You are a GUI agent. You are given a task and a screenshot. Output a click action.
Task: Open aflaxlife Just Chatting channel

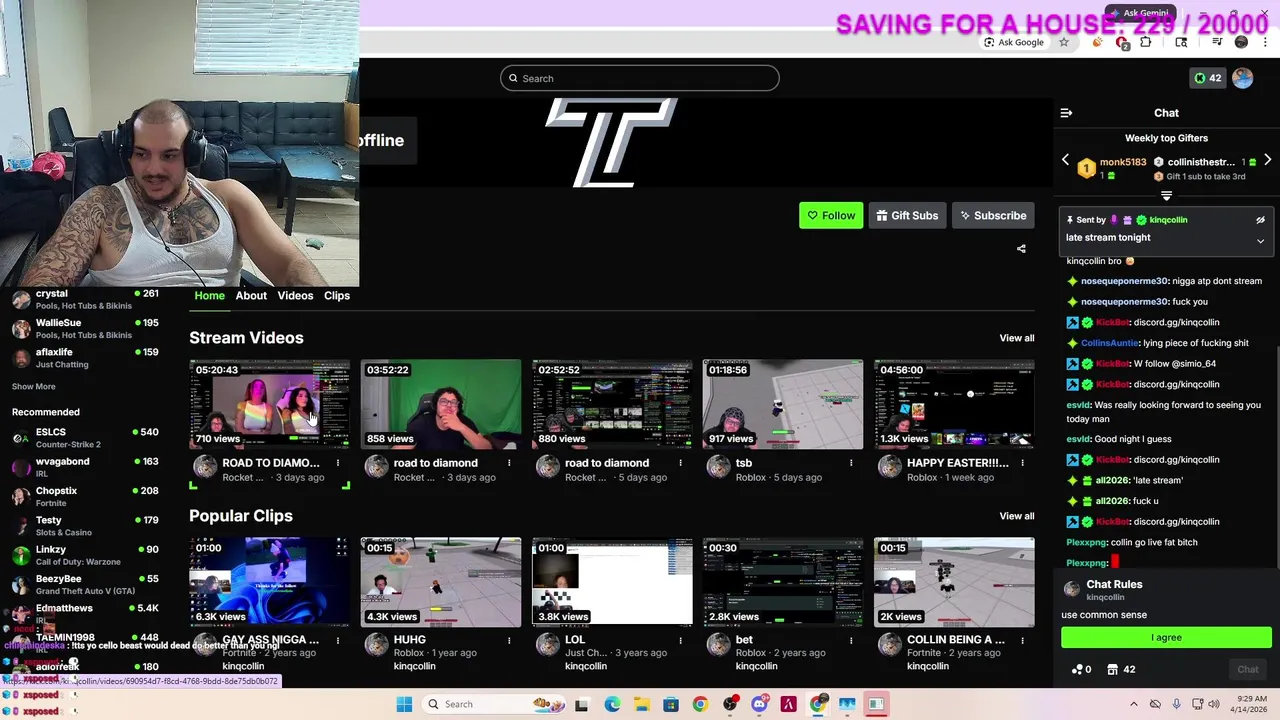coord(85,358)
